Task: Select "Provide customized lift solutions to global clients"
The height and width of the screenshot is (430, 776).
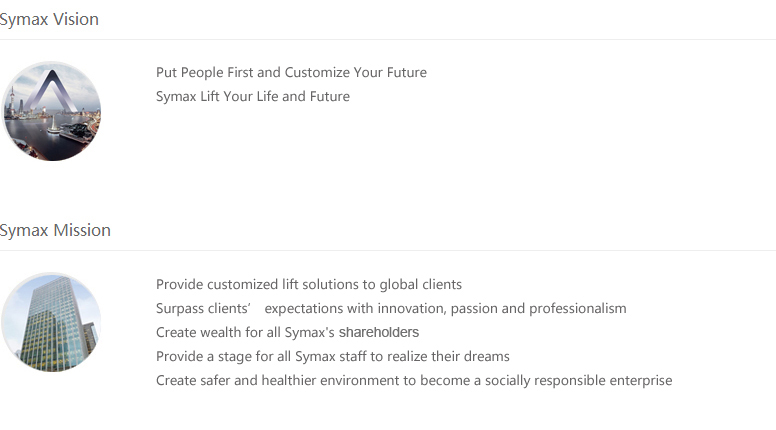Action: (x=309, y=285)
